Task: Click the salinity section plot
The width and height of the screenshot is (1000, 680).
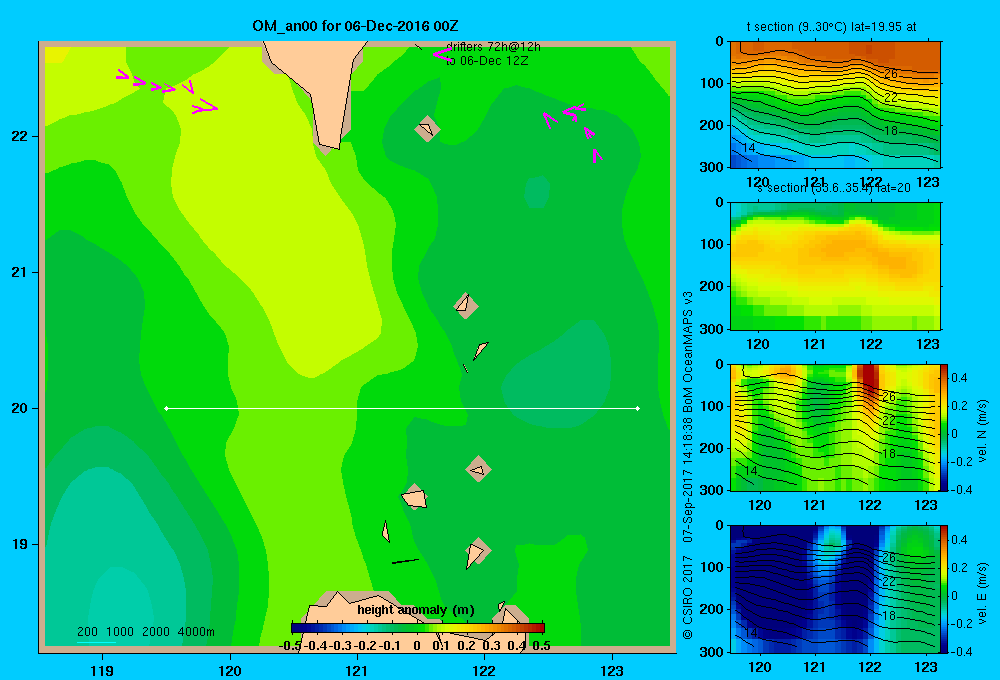Action: [x=835, y=266]
